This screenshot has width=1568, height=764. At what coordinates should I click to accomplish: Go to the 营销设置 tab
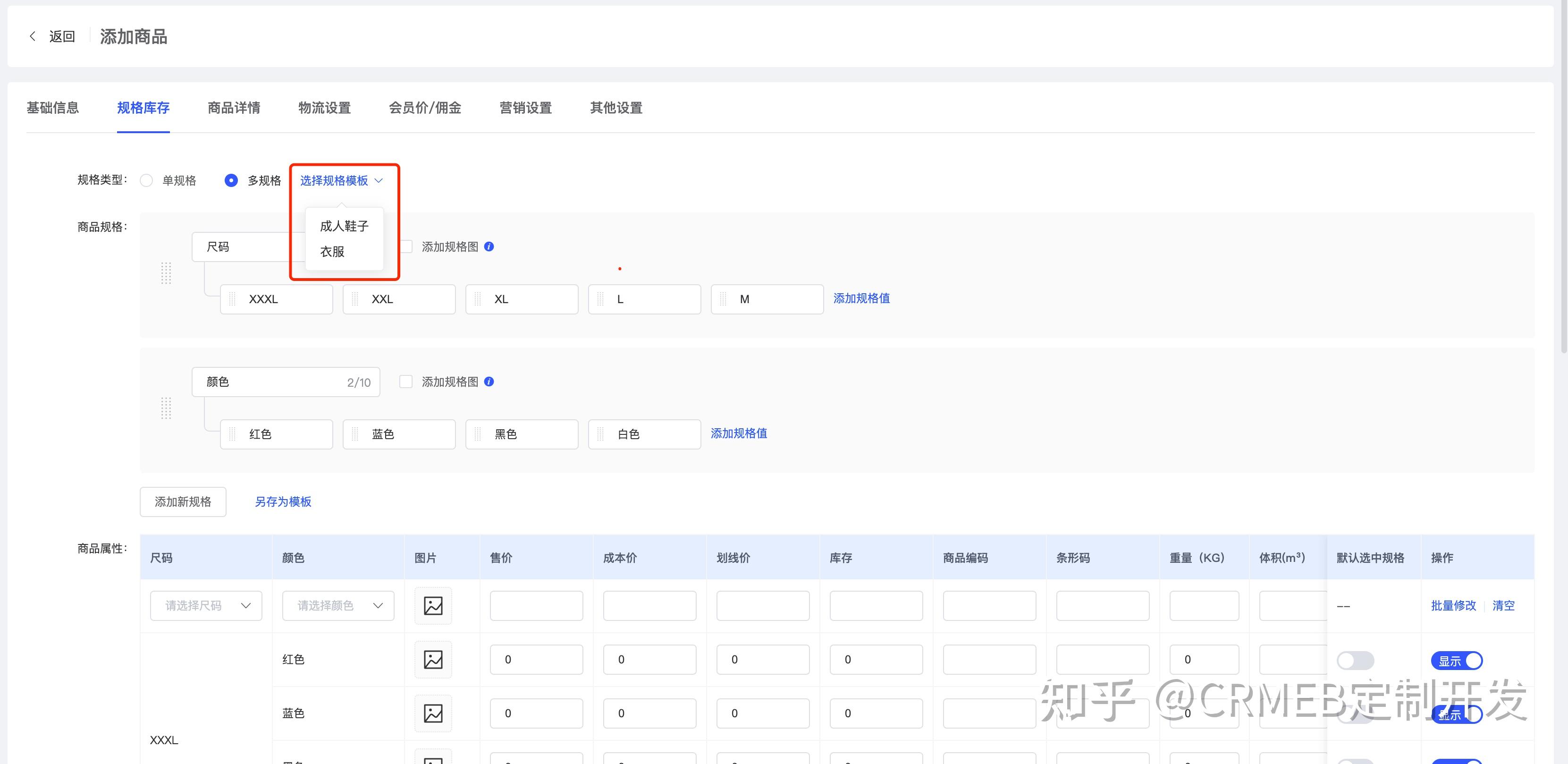pyautogui.click(x=525, y=108)
